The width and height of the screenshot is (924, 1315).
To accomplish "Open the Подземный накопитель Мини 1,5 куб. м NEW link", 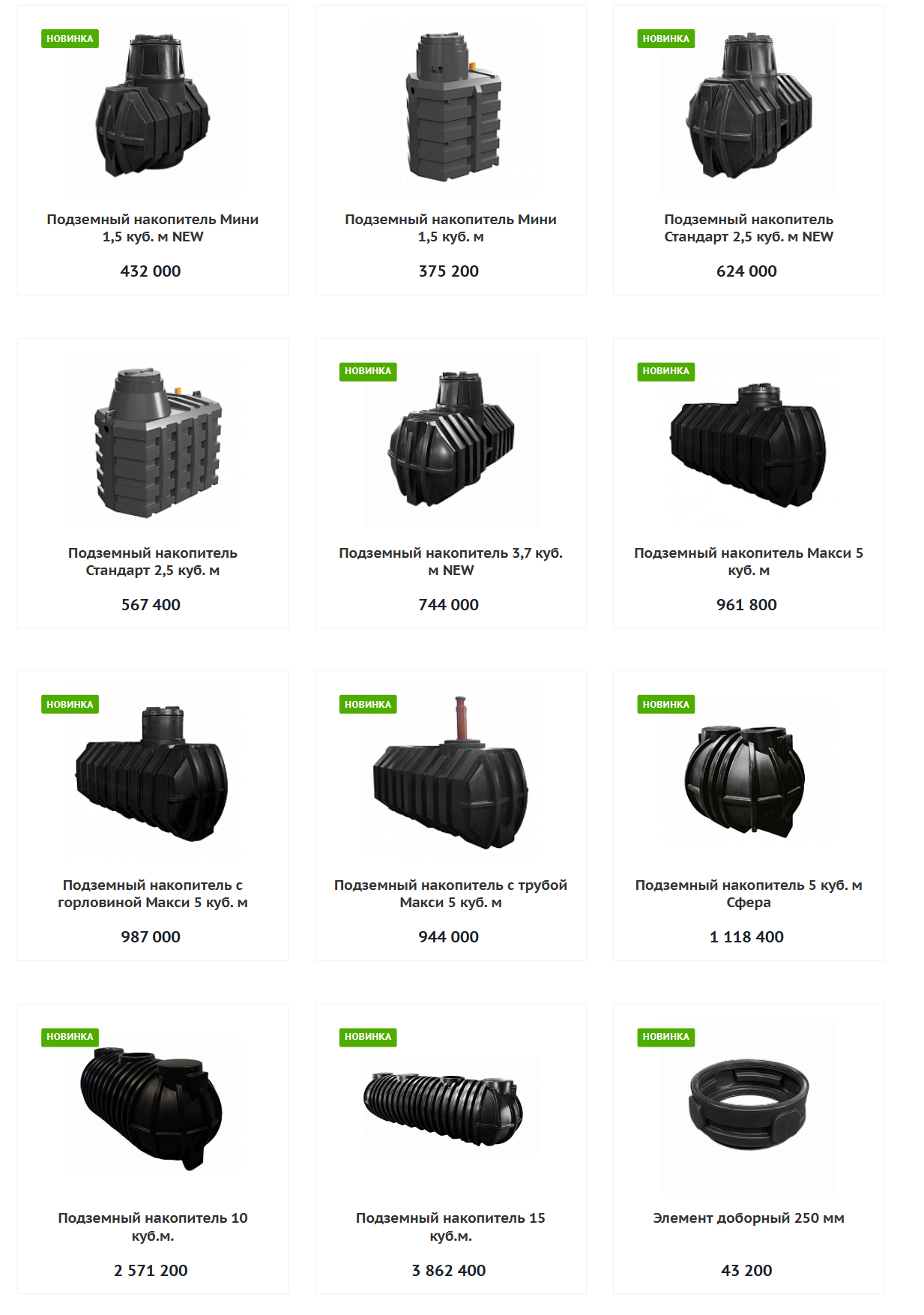I will pyautogui.click(x=153, y=228).
